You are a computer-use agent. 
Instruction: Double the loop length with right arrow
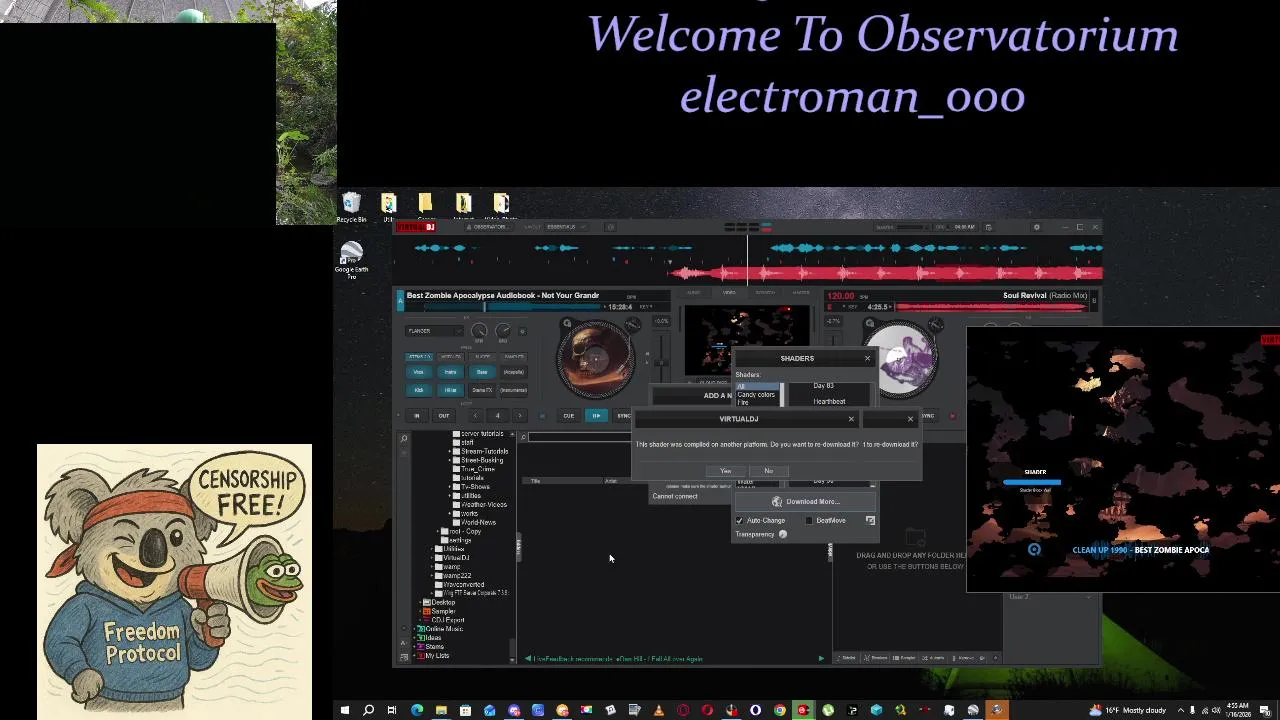pos(519,416)
